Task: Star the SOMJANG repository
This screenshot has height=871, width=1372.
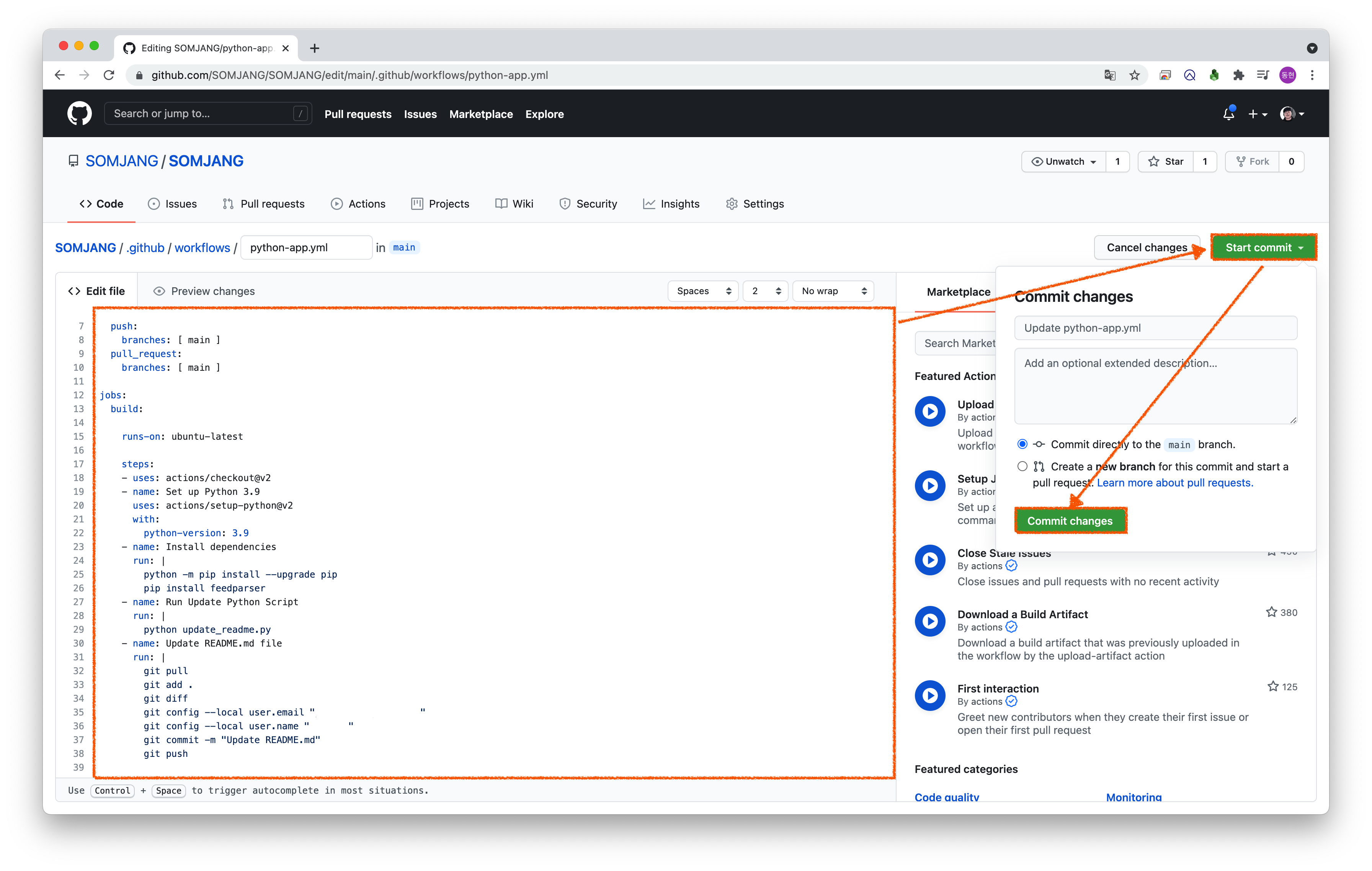Action: point(1166,161)
